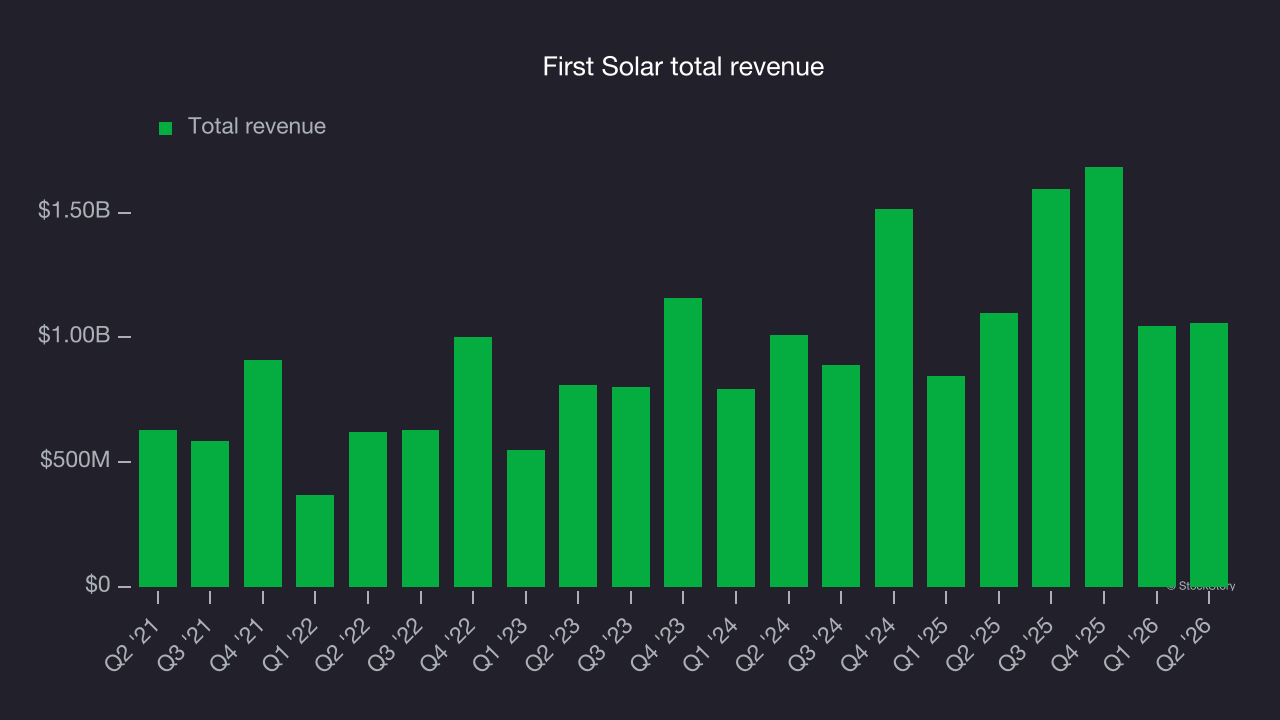The height and width of the screenshot is (720, 1280).
Task: Select the Q1 '23 revenue bar
Action: (x=526, y=518)
